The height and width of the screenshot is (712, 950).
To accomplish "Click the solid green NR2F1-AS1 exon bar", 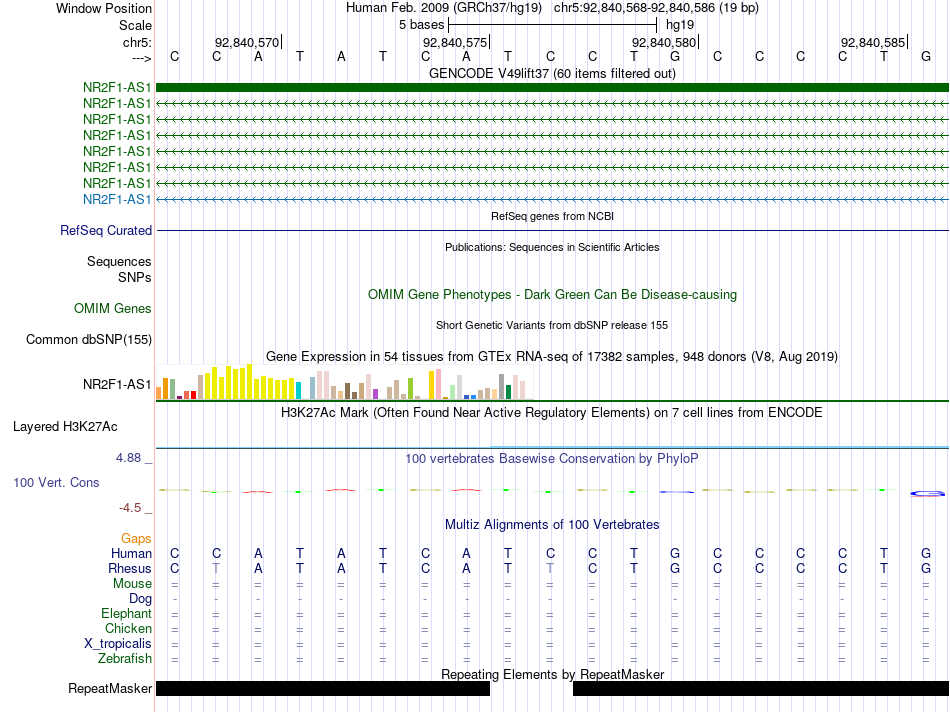I will coord(552,87).
